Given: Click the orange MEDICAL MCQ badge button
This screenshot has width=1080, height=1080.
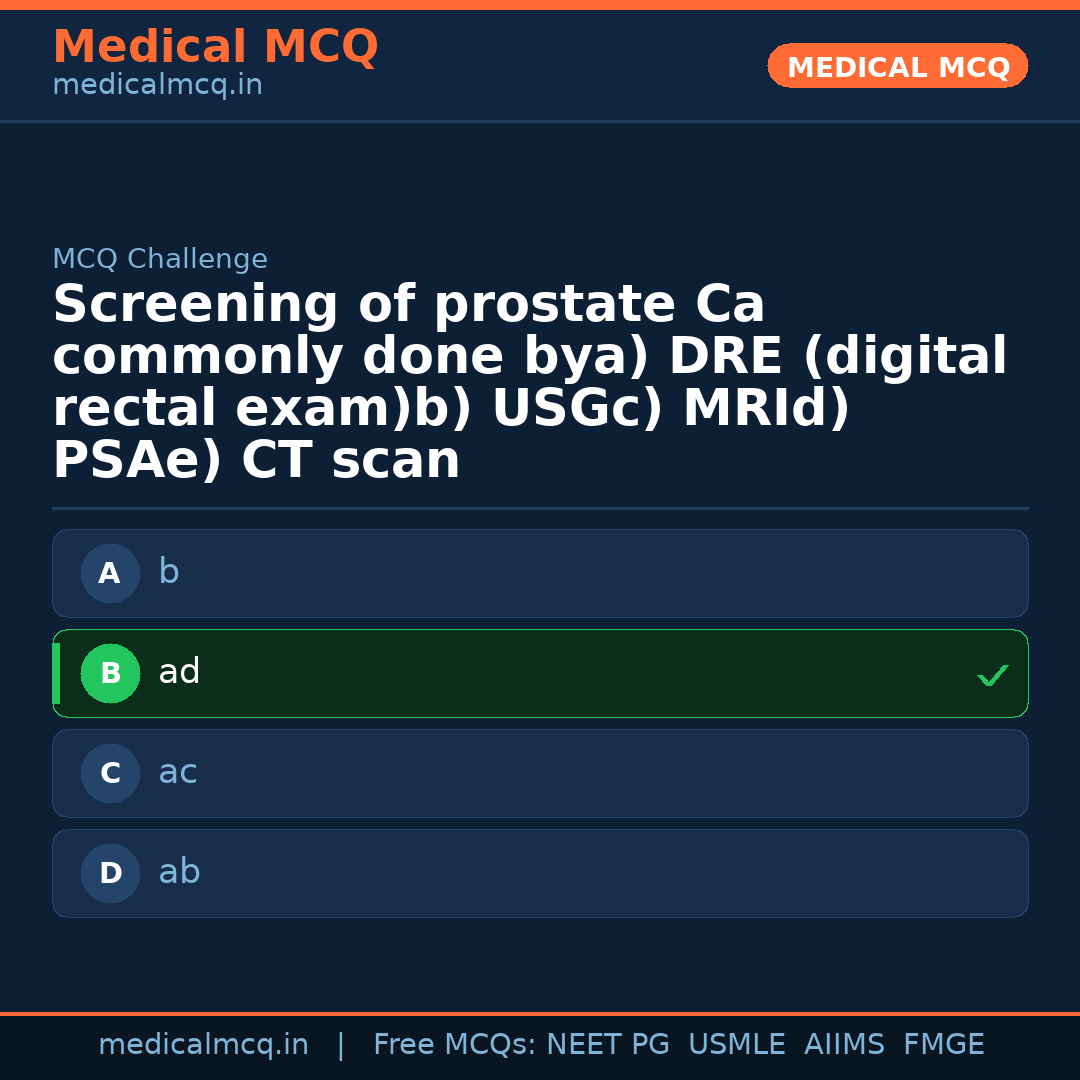Looking at the screenshot, I should 897,67.
